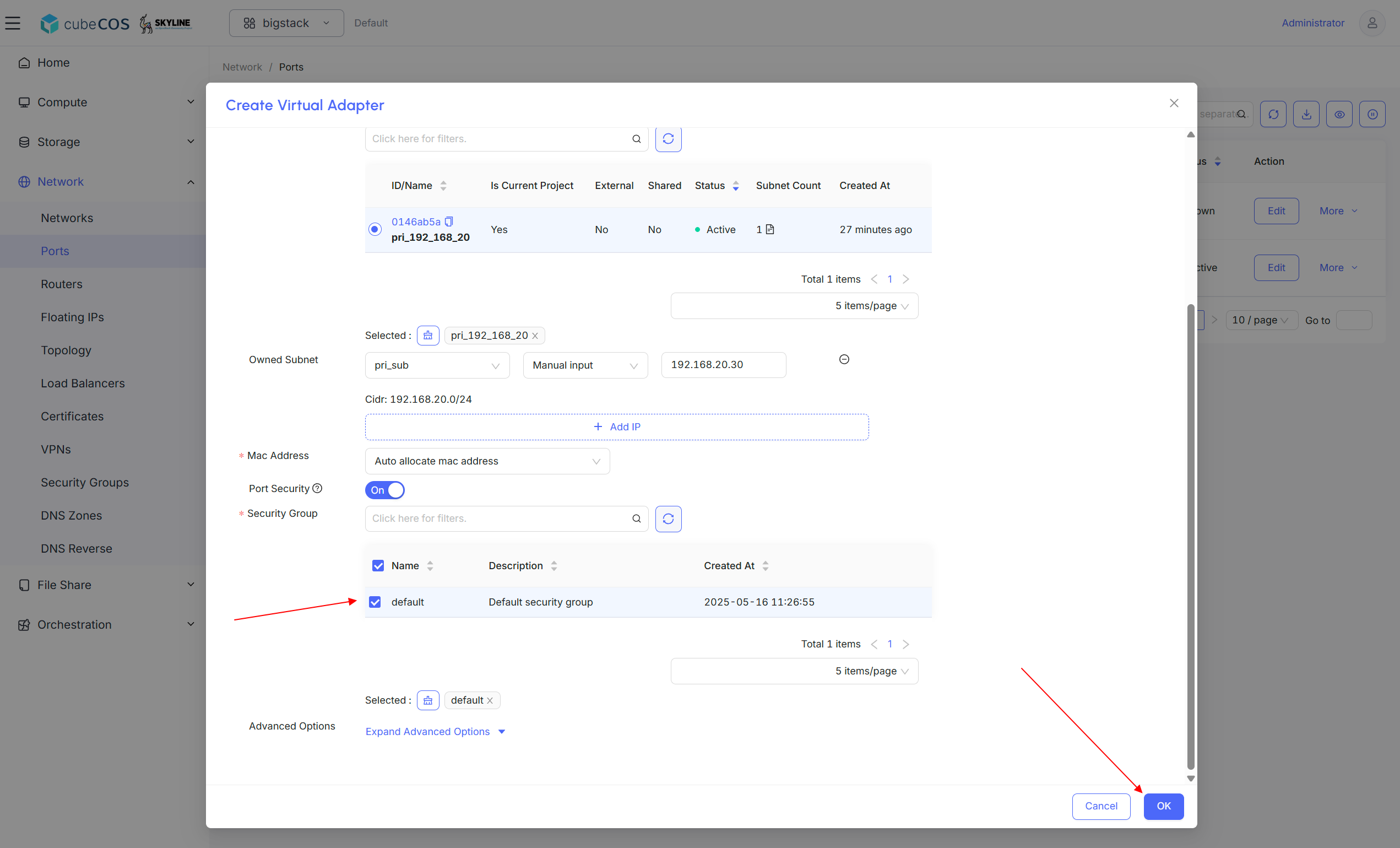The image size is (1400, 848).
Task: Remove the 192.168.20.30 IP row
Action: 844,359
